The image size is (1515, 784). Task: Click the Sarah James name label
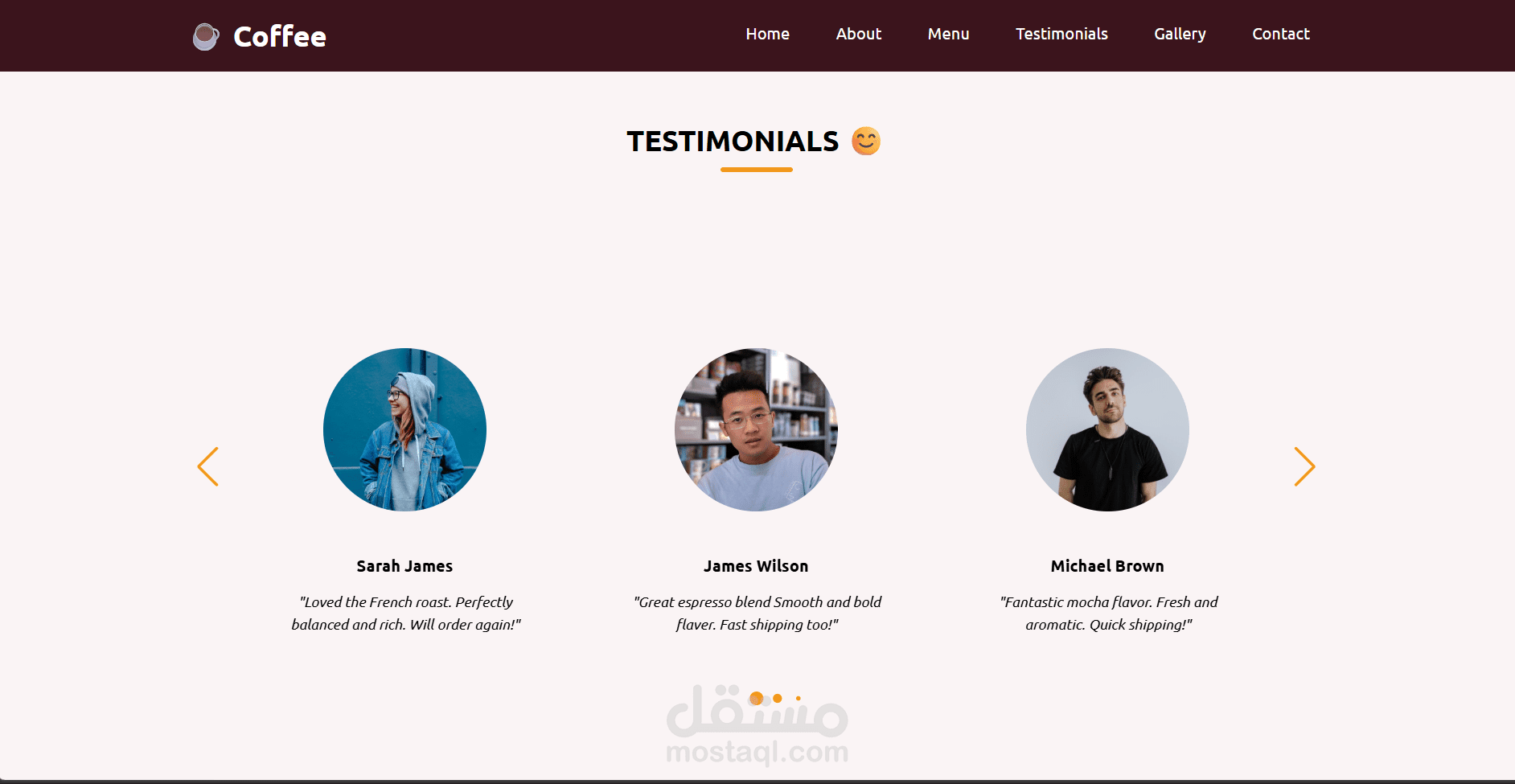click(404, 566)
